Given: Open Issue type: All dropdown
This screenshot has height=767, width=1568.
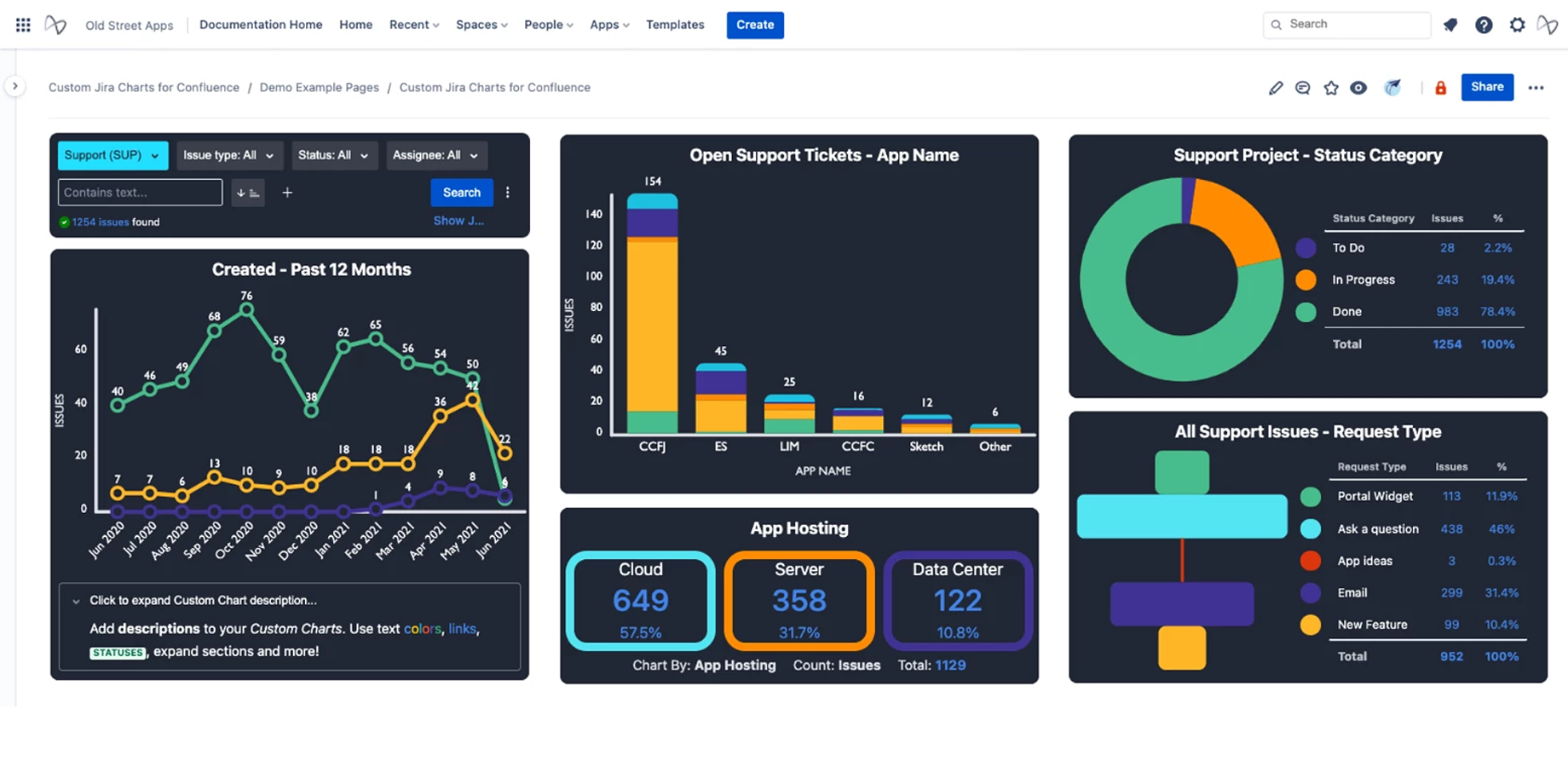Looking at the screenshot, I should click(229, 155).
